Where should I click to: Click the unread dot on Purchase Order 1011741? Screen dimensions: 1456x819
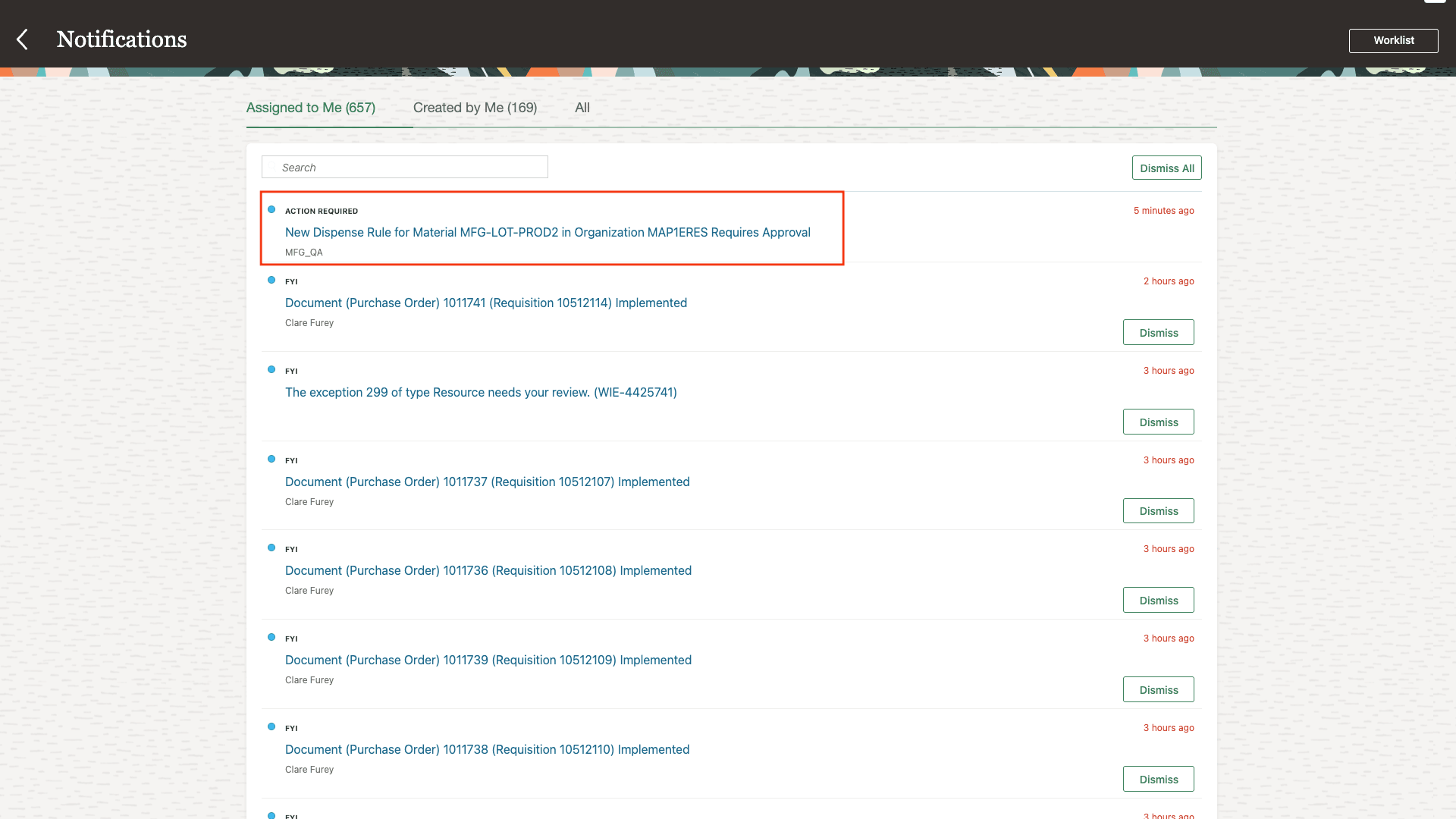tap(271, 280)
